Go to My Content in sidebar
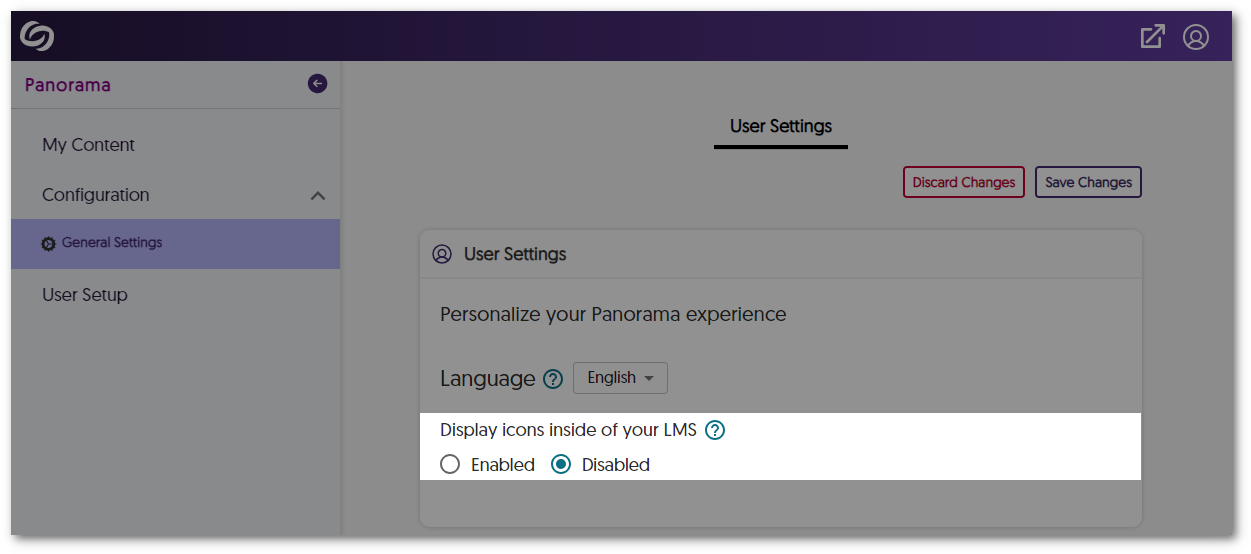The width and height of the screenshot is (1251, 554). [x=88, y=145]
